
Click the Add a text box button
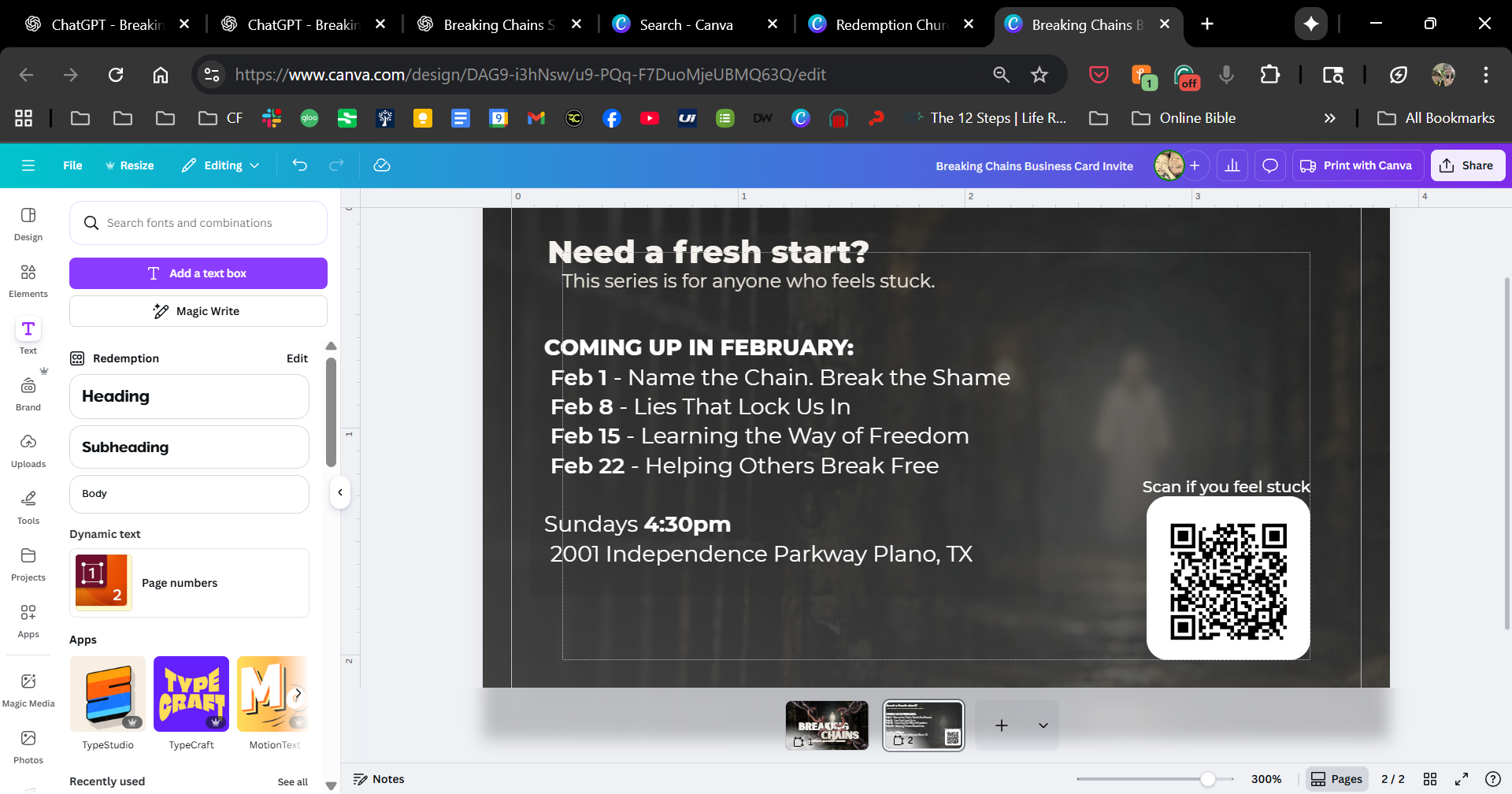(x=198, y=273)
